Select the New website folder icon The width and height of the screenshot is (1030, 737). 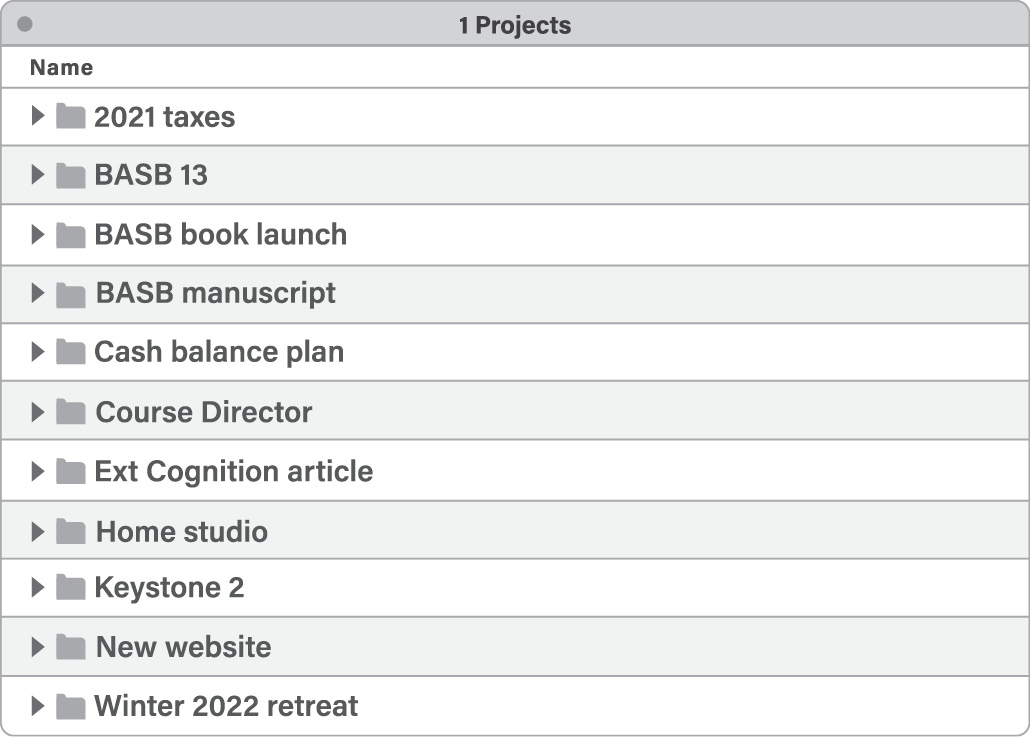pyautogui.click(x=70, y=647)
